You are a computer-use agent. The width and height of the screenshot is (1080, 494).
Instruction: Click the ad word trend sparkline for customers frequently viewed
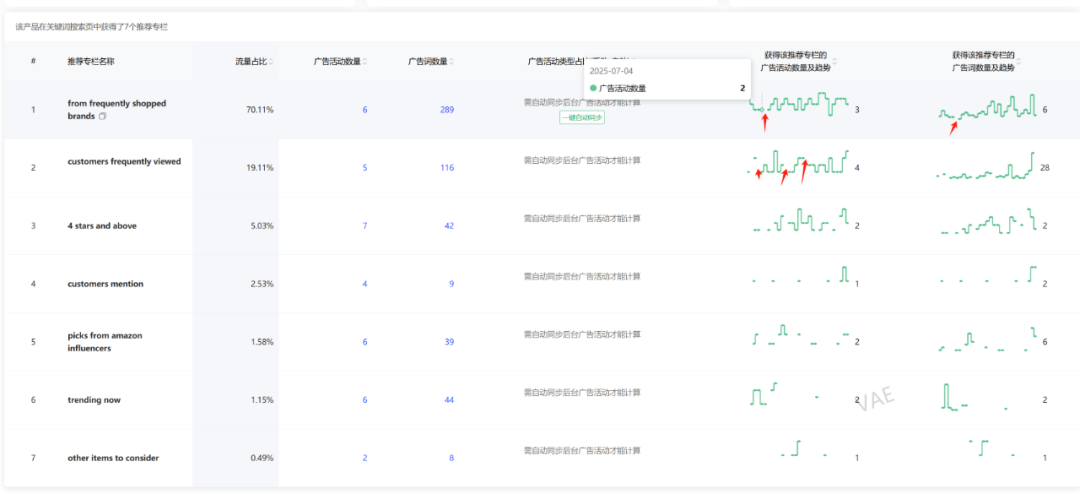click(x=986, y=168)
